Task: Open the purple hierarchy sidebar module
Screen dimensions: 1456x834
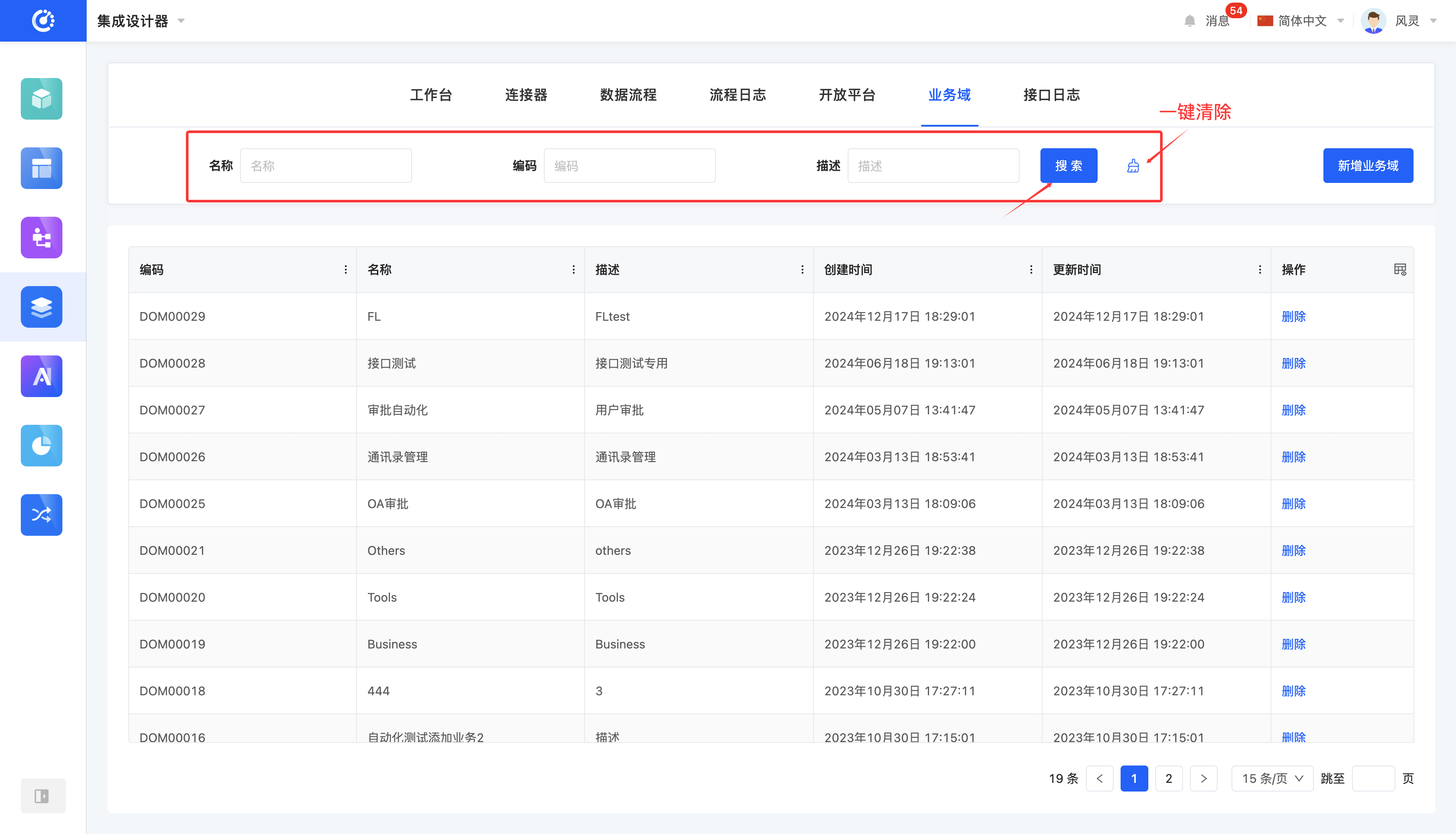Action: [41, 237]
